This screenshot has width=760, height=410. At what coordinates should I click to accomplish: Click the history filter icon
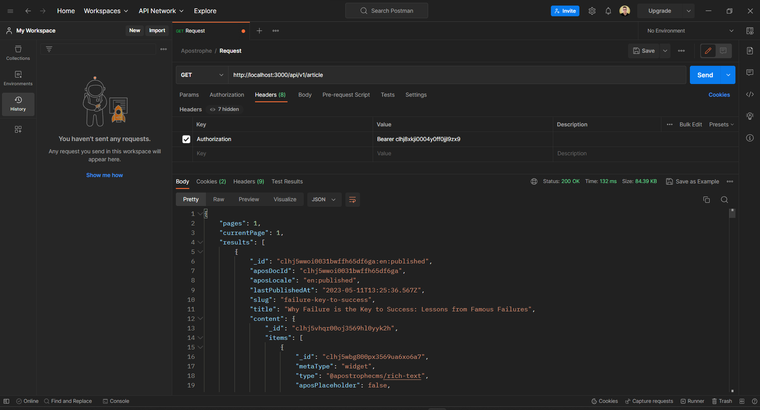point(49,49)
